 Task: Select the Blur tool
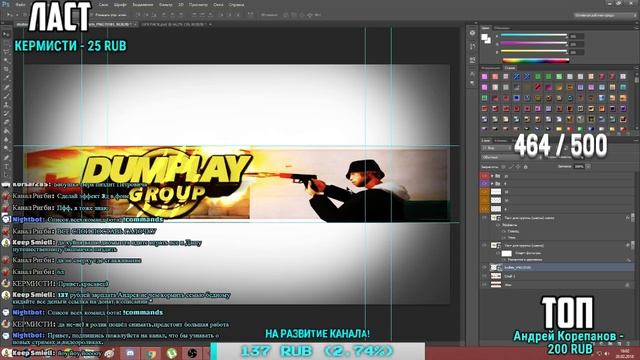(x=6, y=140)
